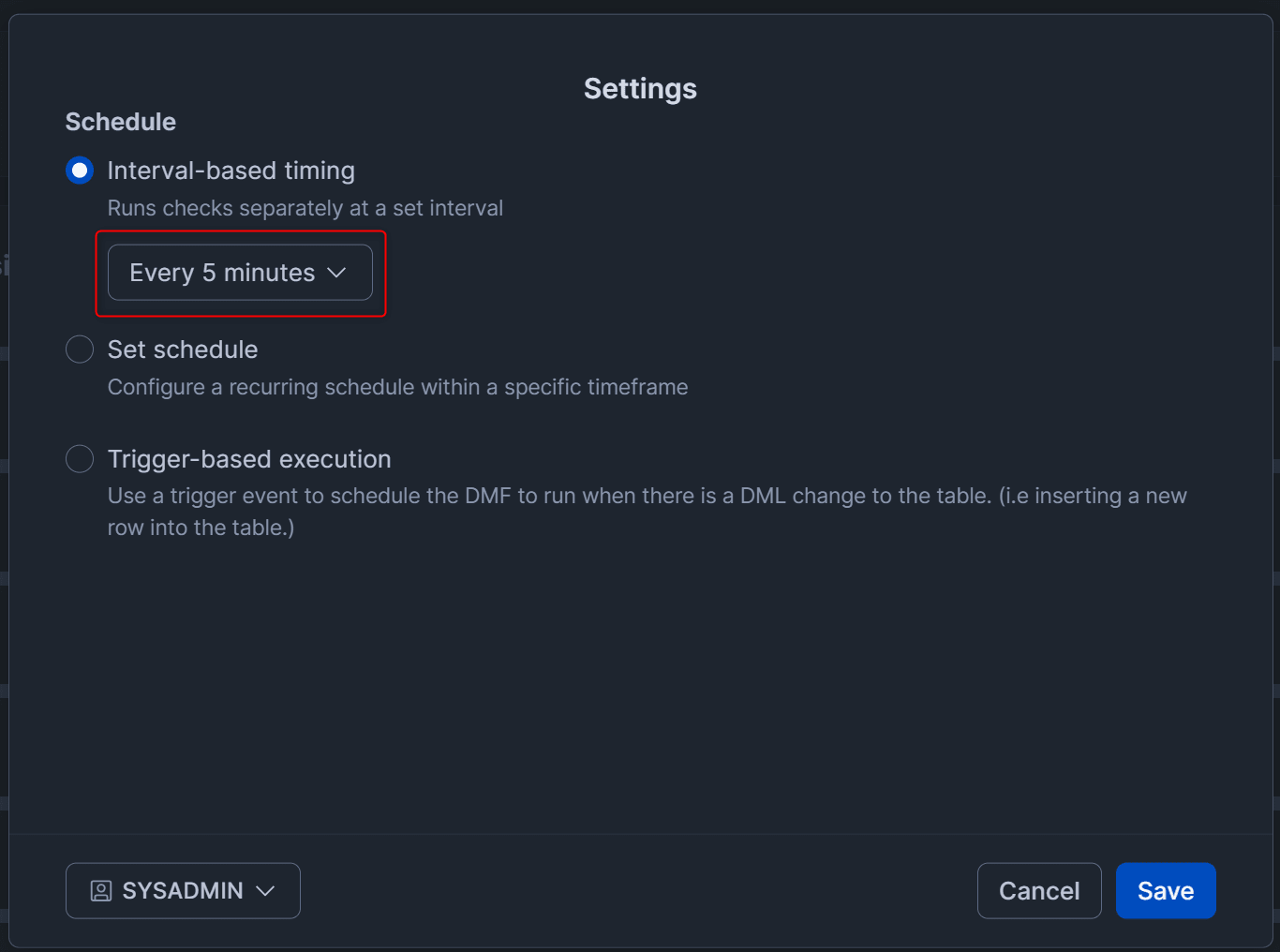Click the DMF trigger event description paragraph
The width and height of the screenshot is (1280, 952).
pos(647,511)
